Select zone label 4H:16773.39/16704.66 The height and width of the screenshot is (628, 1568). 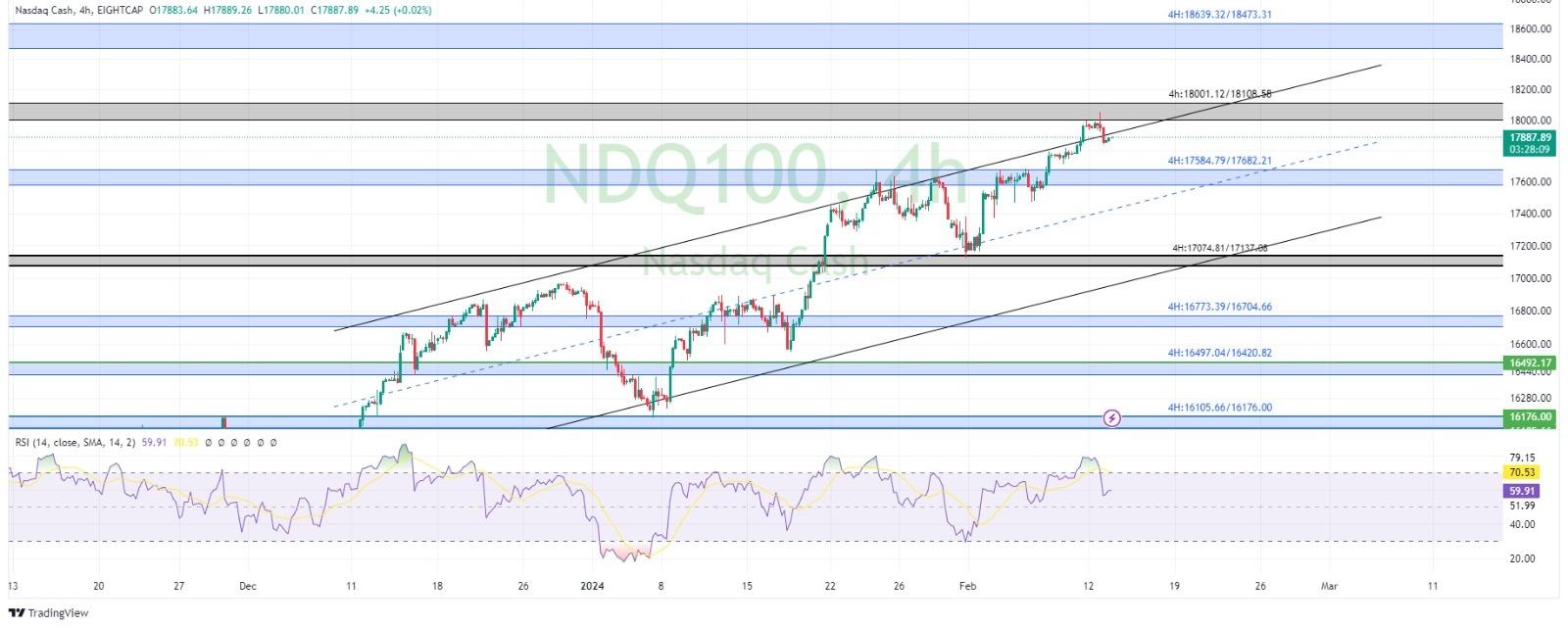coord(1220,307)
